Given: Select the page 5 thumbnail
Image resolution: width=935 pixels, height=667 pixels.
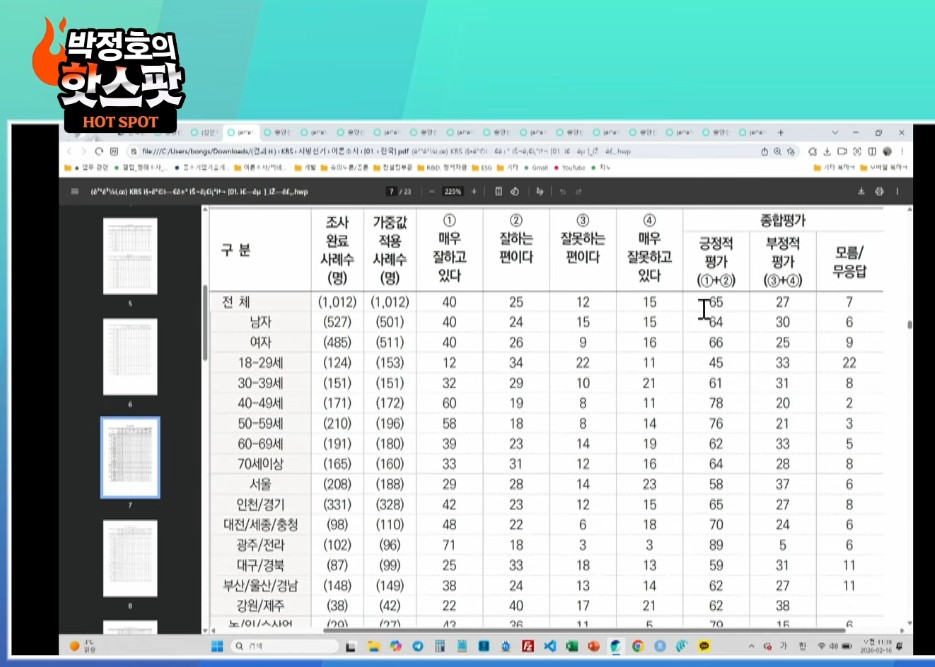Looking at the screenshot, I should click(x=130, y=255).
